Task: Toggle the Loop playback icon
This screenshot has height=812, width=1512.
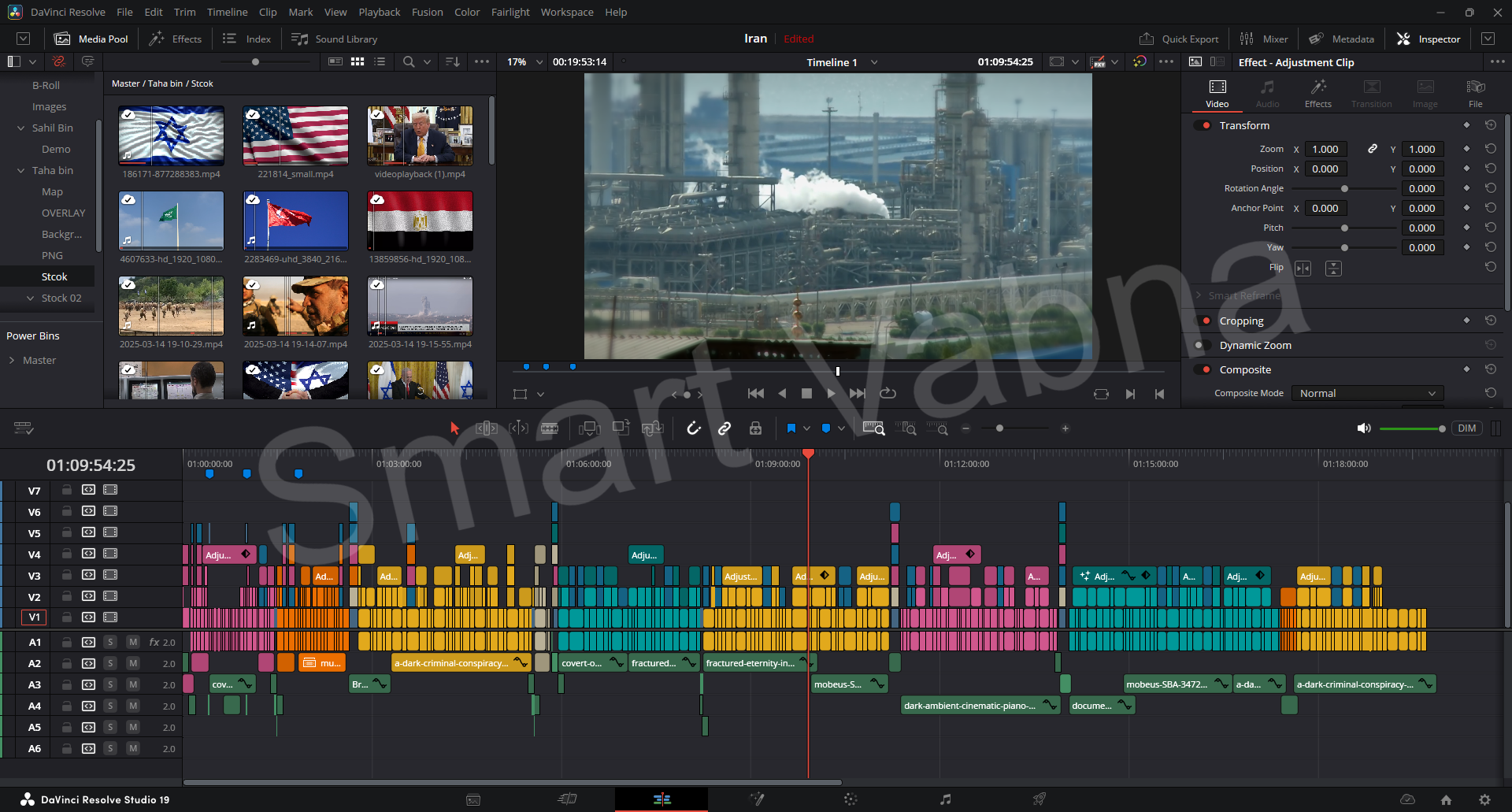Action: click(888, 393)
